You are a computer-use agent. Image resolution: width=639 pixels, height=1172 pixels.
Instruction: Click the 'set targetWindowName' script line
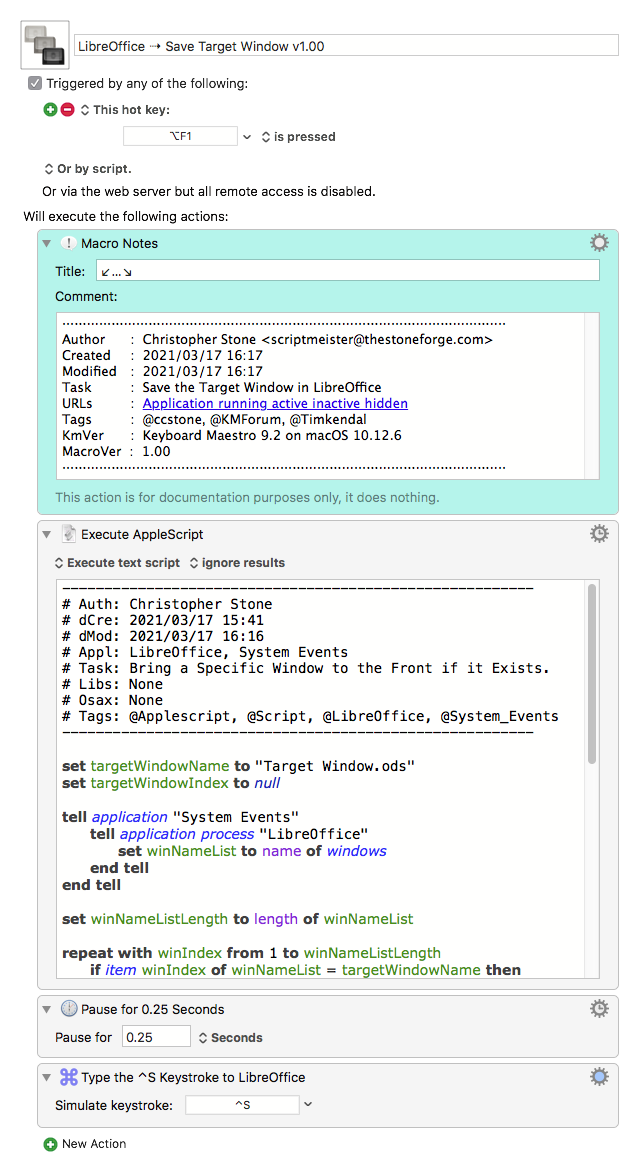[x=238, y=766]
